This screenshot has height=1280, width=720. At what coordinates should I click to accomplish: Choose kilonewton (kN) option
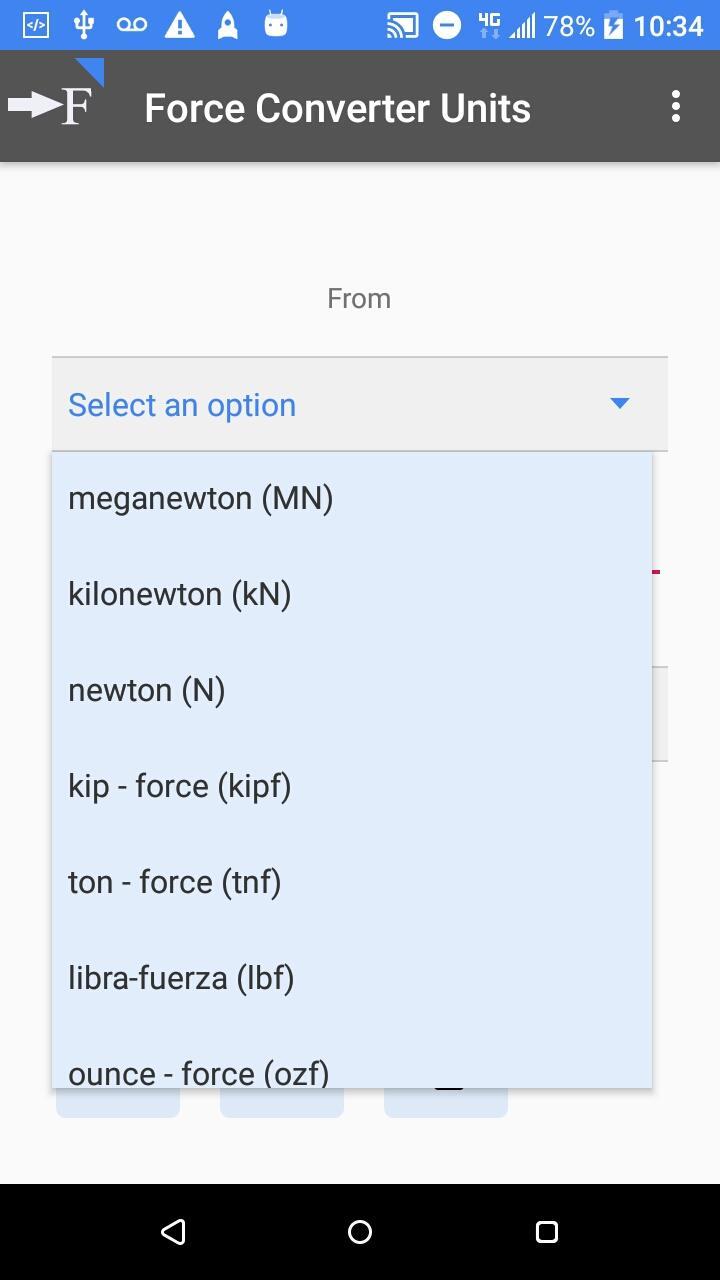click(180, 594)
